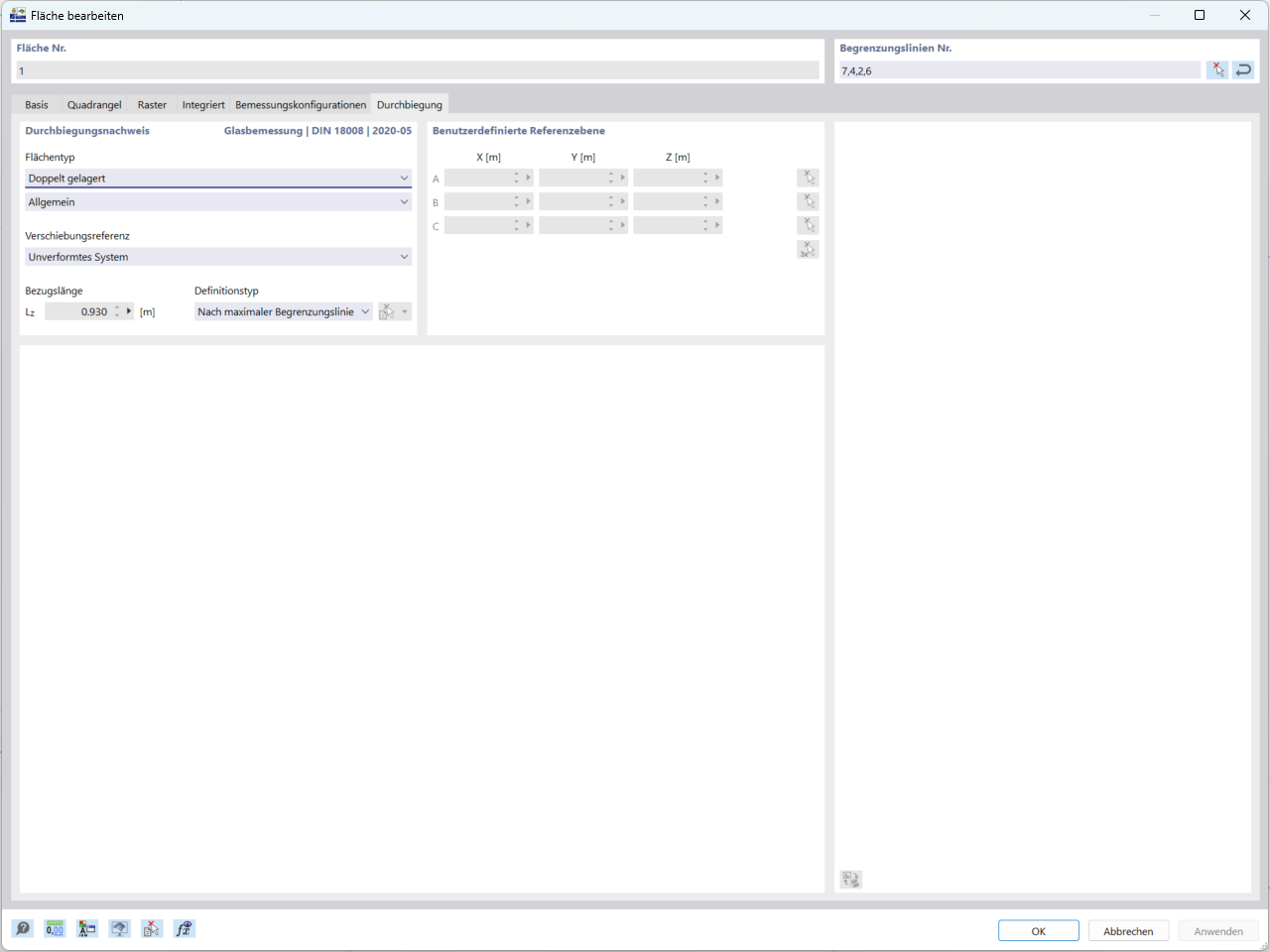Switch to the Raster tab
Image resolution: width=1270 pixels, height=952 pixels.
[x=151, y=104]
